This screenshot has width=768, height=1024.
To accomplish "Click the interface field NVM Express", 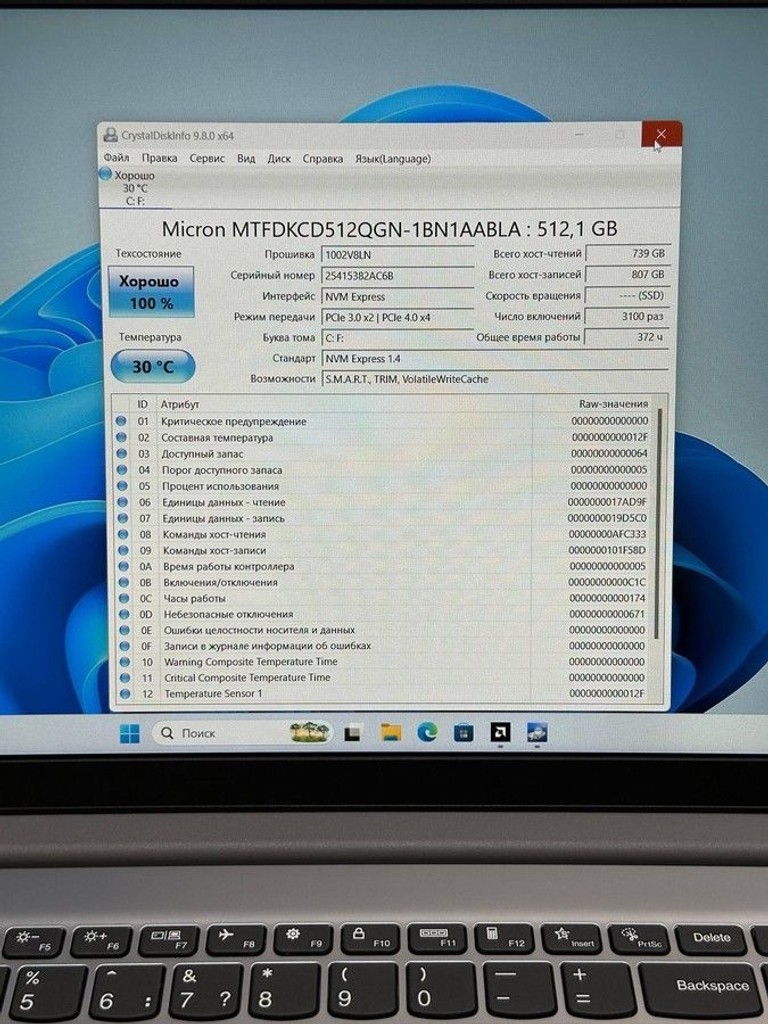I will click(397, 296).
